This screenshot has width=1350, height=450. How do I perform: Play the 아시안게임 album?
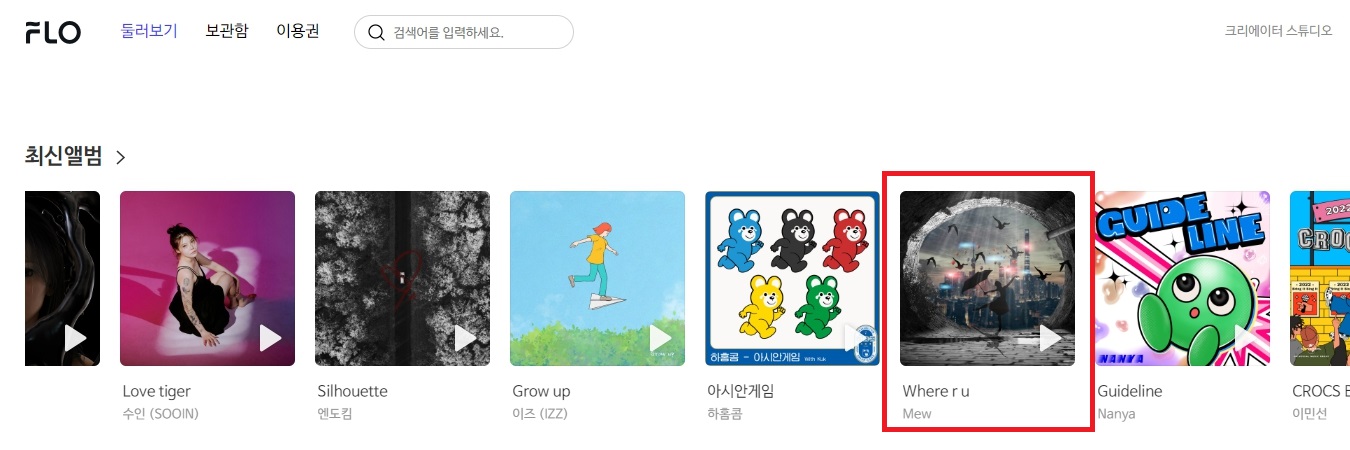click(855, 338)
